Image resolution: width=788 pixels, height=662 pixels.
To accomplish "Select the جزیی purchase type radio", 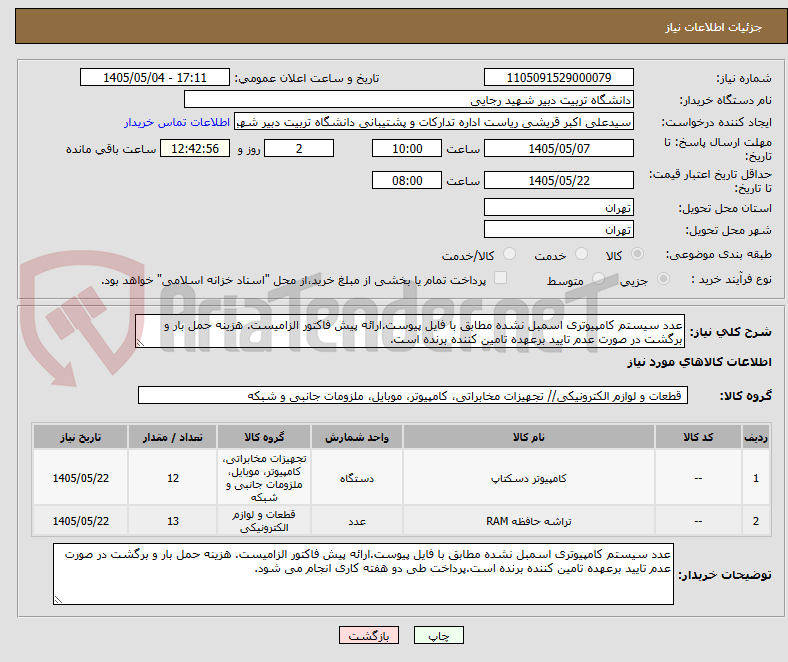I will [x=663, y=278].
